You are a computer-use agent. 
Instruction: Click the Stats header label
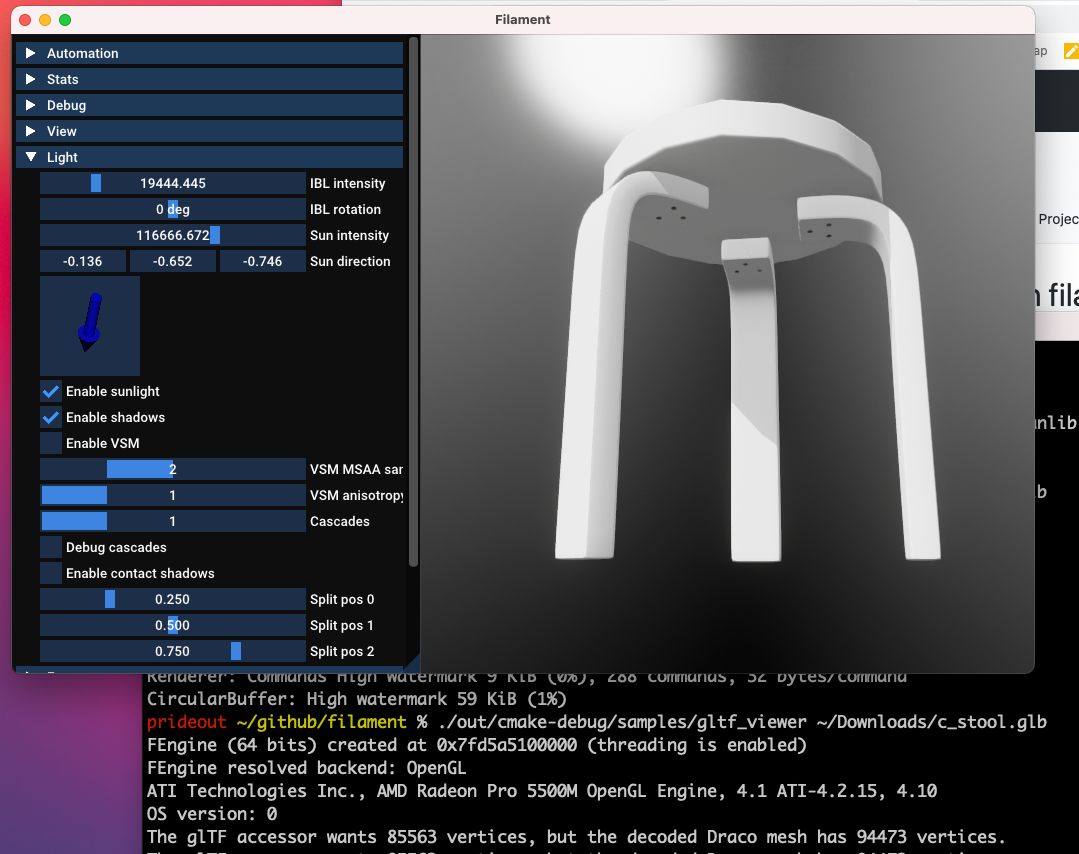[x=63, y=79]
